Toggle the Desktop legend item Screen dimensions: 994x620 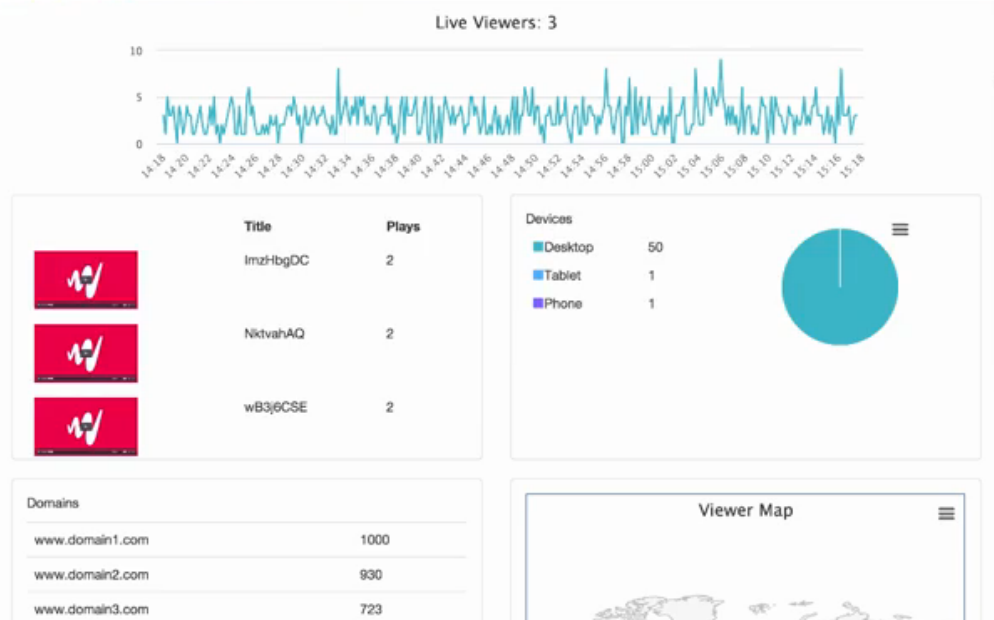(568, 247)
